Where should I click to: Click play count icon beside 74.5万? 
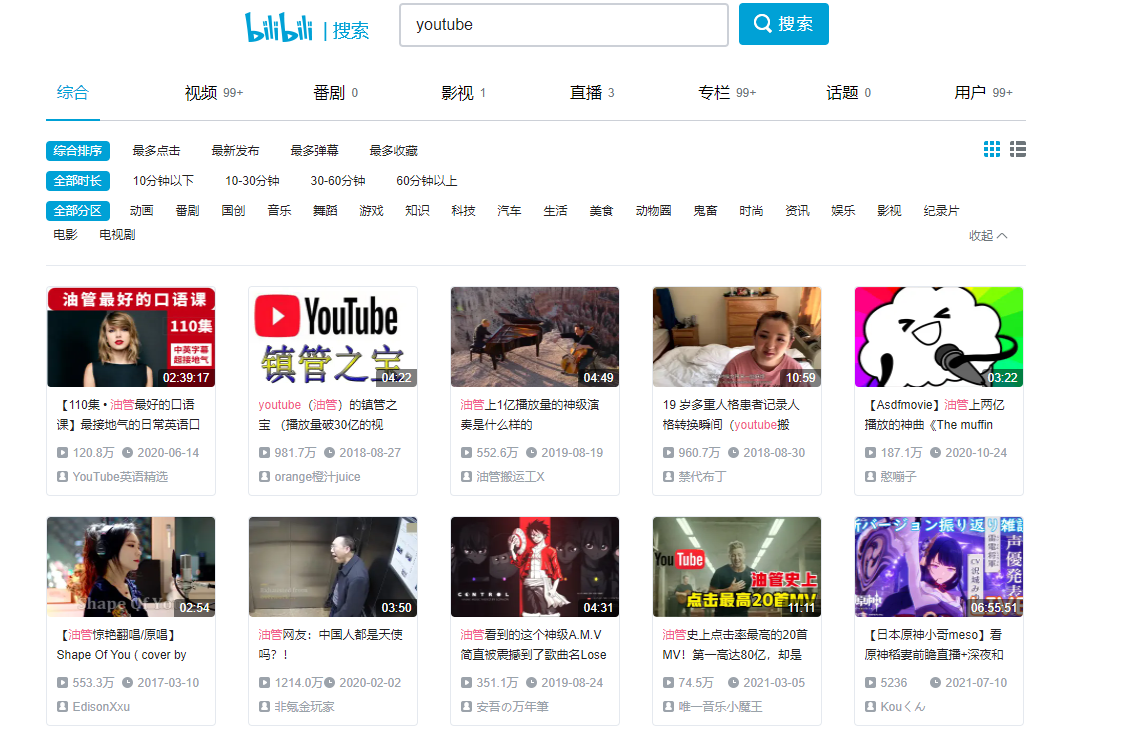(669, 682)
